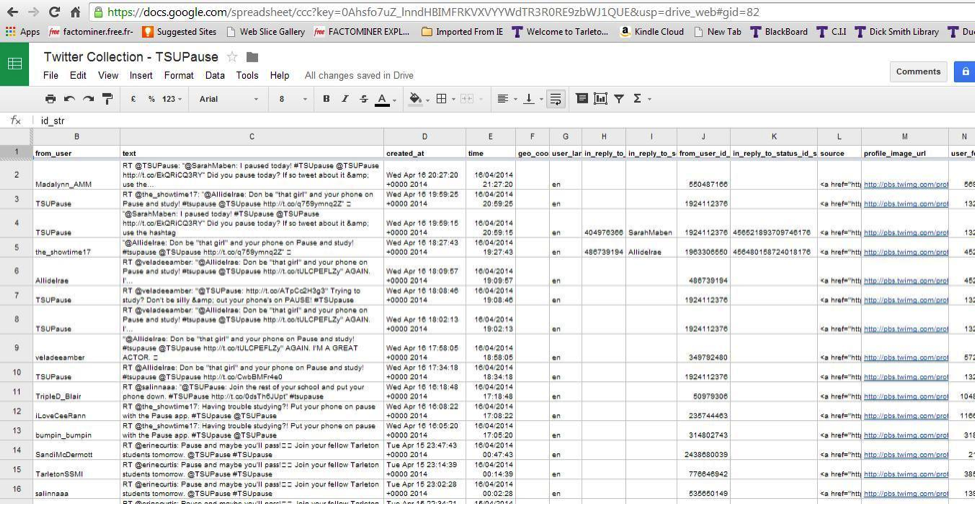
Task: Open the View menu
Action: coord(108,75)
